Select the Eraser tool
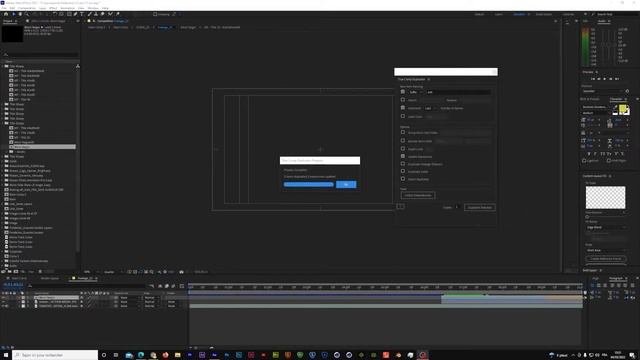This screenshot has width=640, height=360. point(102,14)
